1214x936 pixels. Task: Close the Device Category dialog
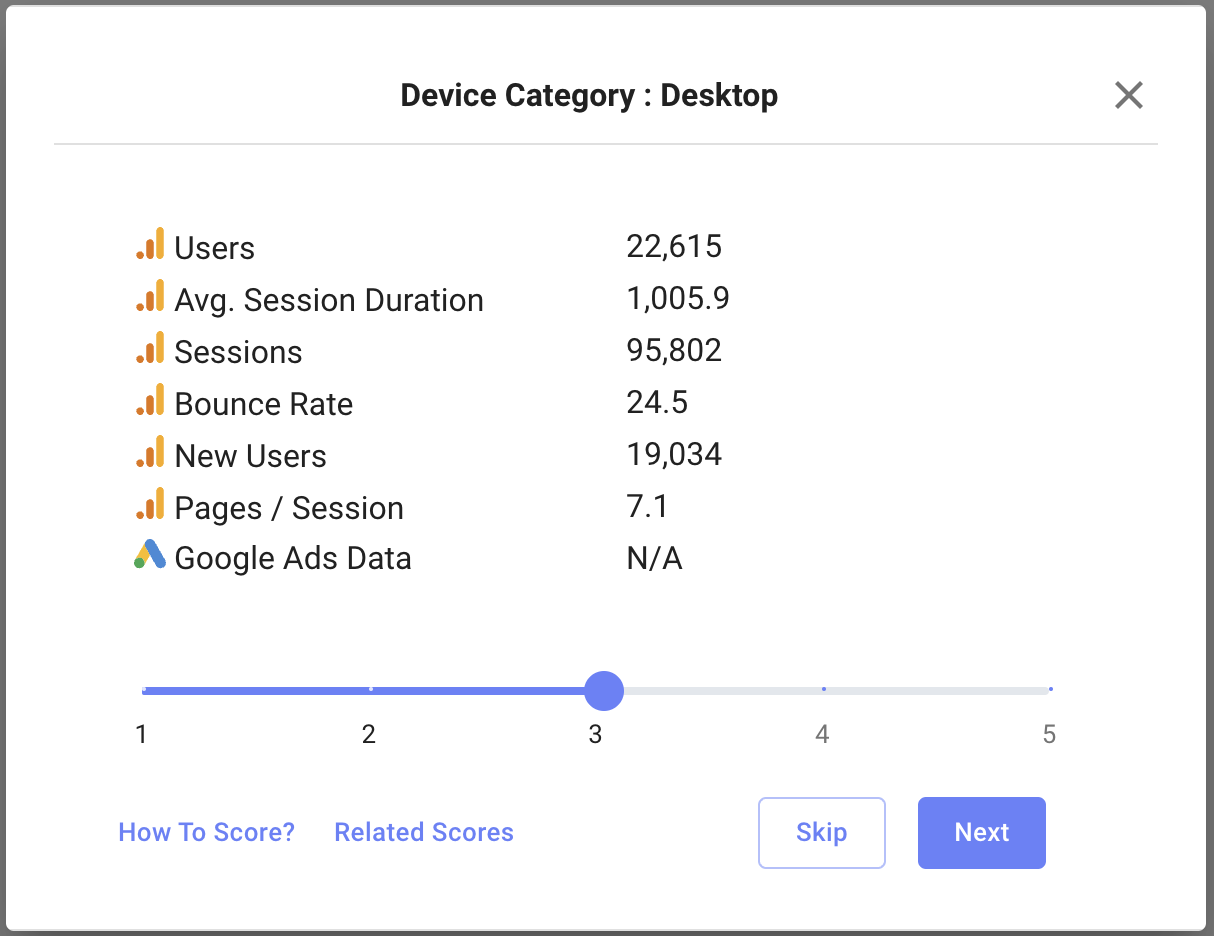1128,96
